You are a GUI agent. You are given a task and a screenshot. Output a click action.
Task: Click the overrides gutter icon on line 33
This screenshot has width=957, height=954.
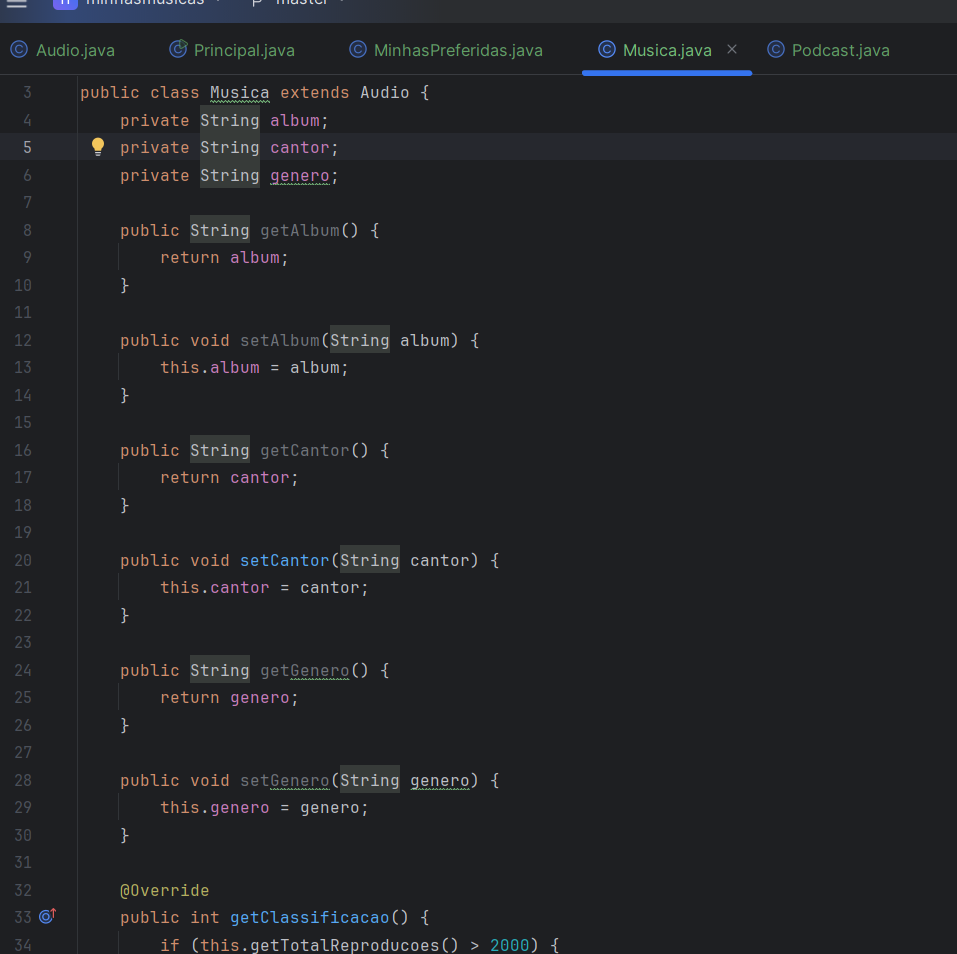48,916
